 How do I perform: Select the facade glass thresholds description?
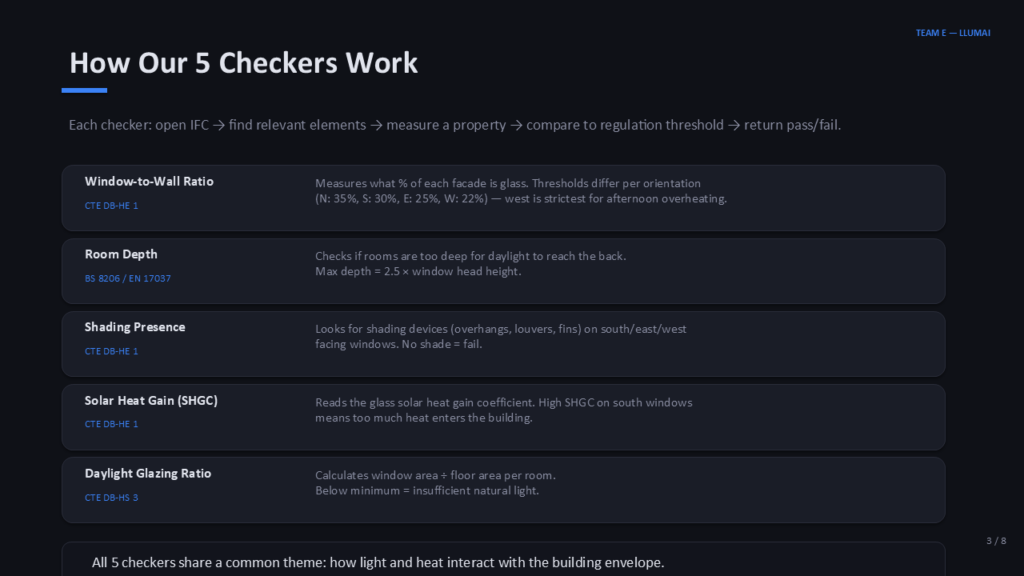[x=520, y=191]
